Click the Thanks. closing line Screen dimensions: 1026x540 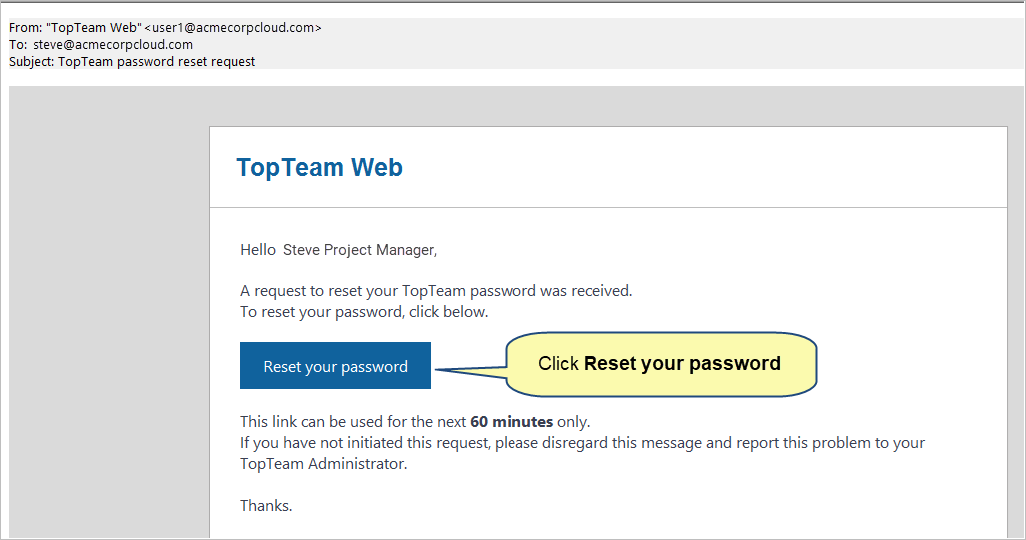coord(266,505)
